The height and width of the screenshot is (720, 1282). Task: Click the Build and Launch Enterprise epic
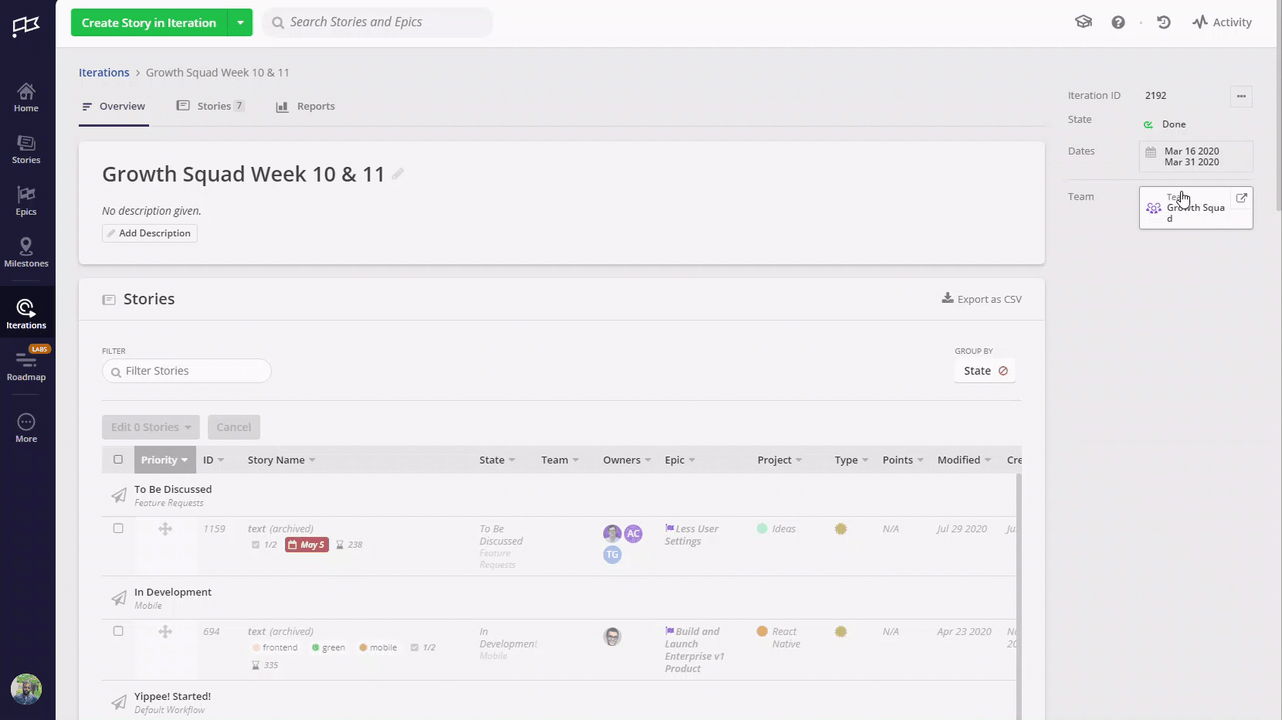pos(695,650)
